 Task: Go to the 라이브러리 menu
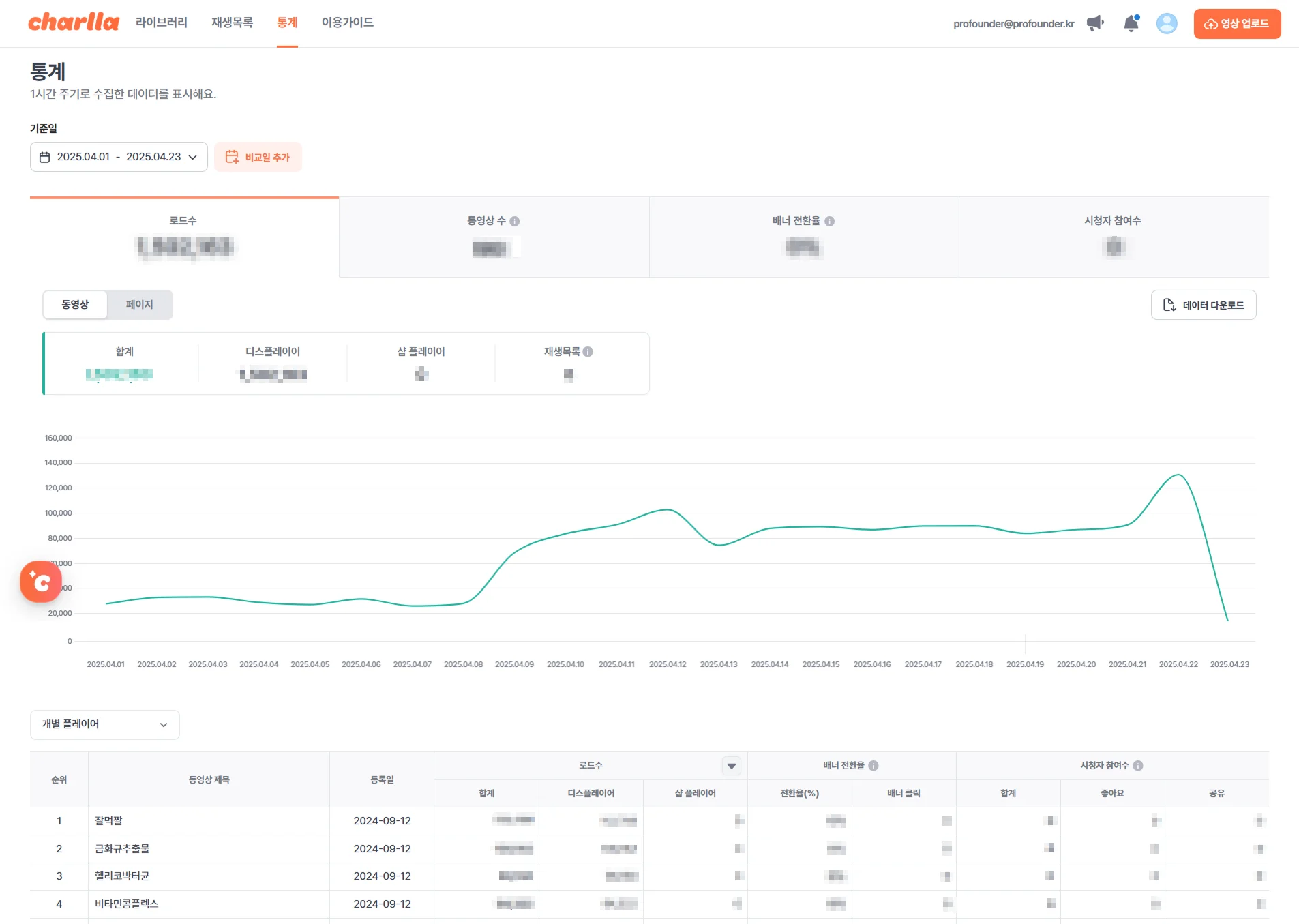pos(162,23)
